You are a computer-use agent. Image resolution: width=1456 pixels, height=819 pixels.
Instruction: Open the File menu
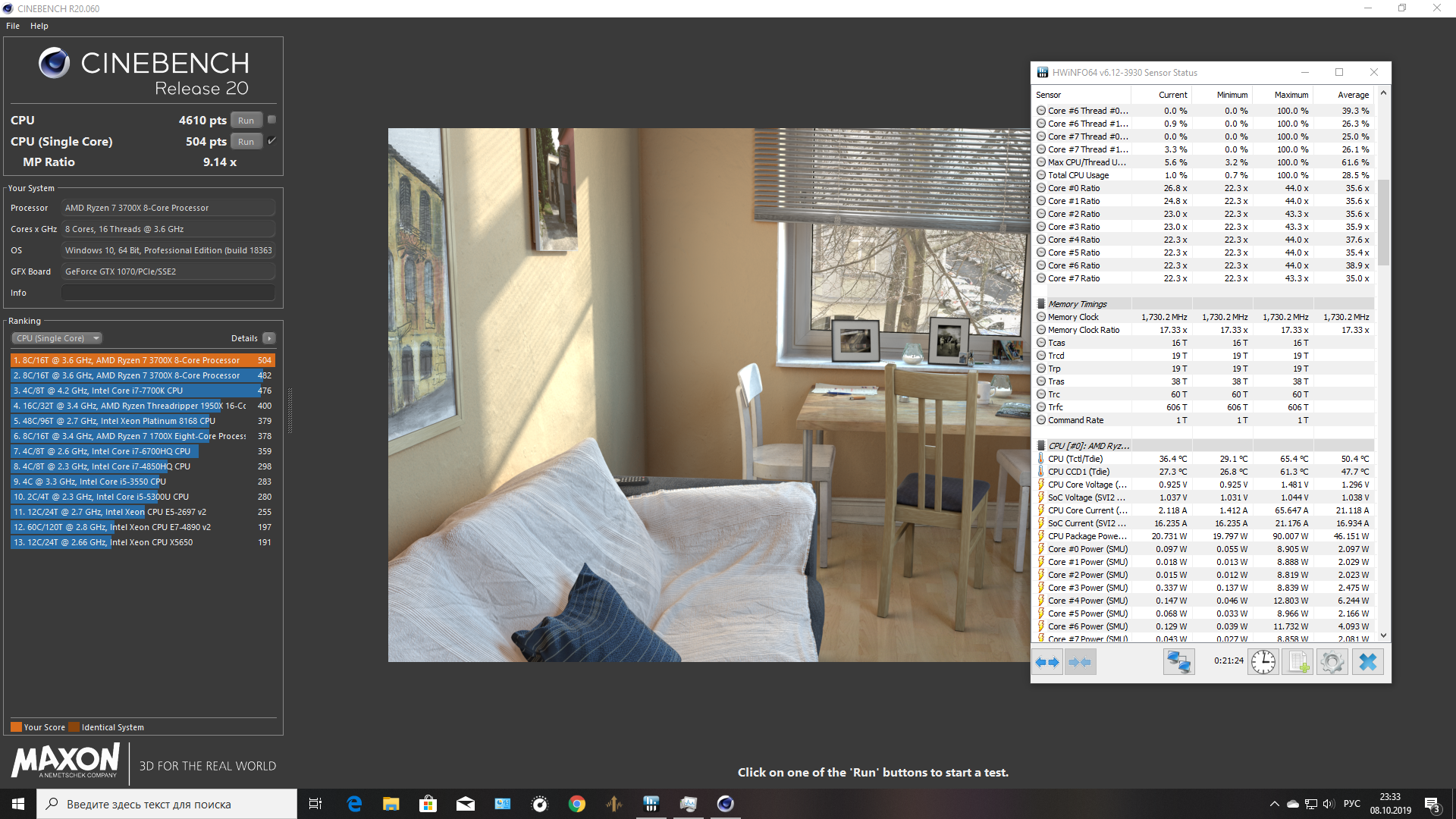click(x=13, y=26)
